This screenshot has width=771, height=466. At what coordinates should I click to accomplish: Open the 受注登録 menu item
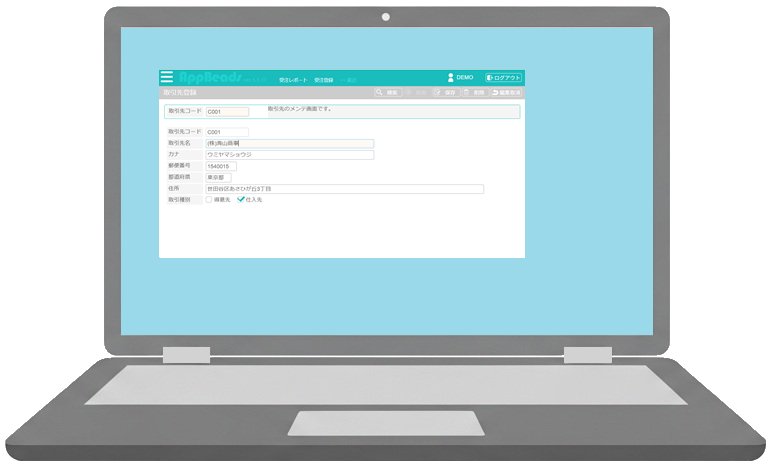click(323, 78)
